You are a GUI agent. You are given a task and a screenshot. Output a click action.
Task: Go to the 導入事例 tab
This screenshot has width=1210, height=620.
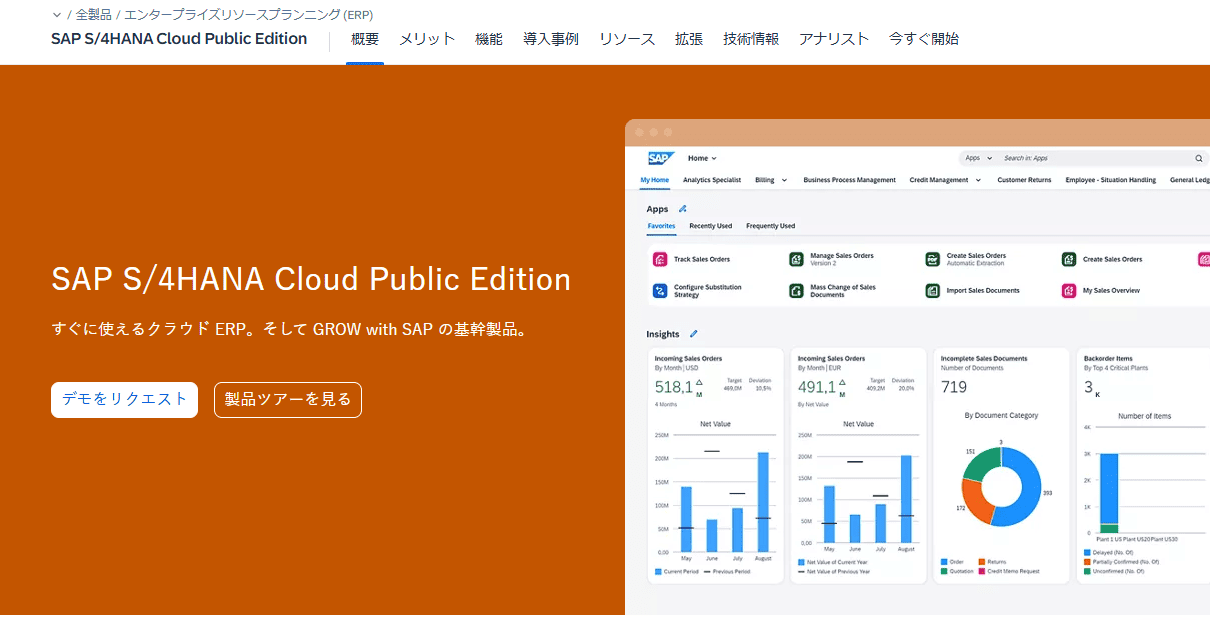pos(551,39)
